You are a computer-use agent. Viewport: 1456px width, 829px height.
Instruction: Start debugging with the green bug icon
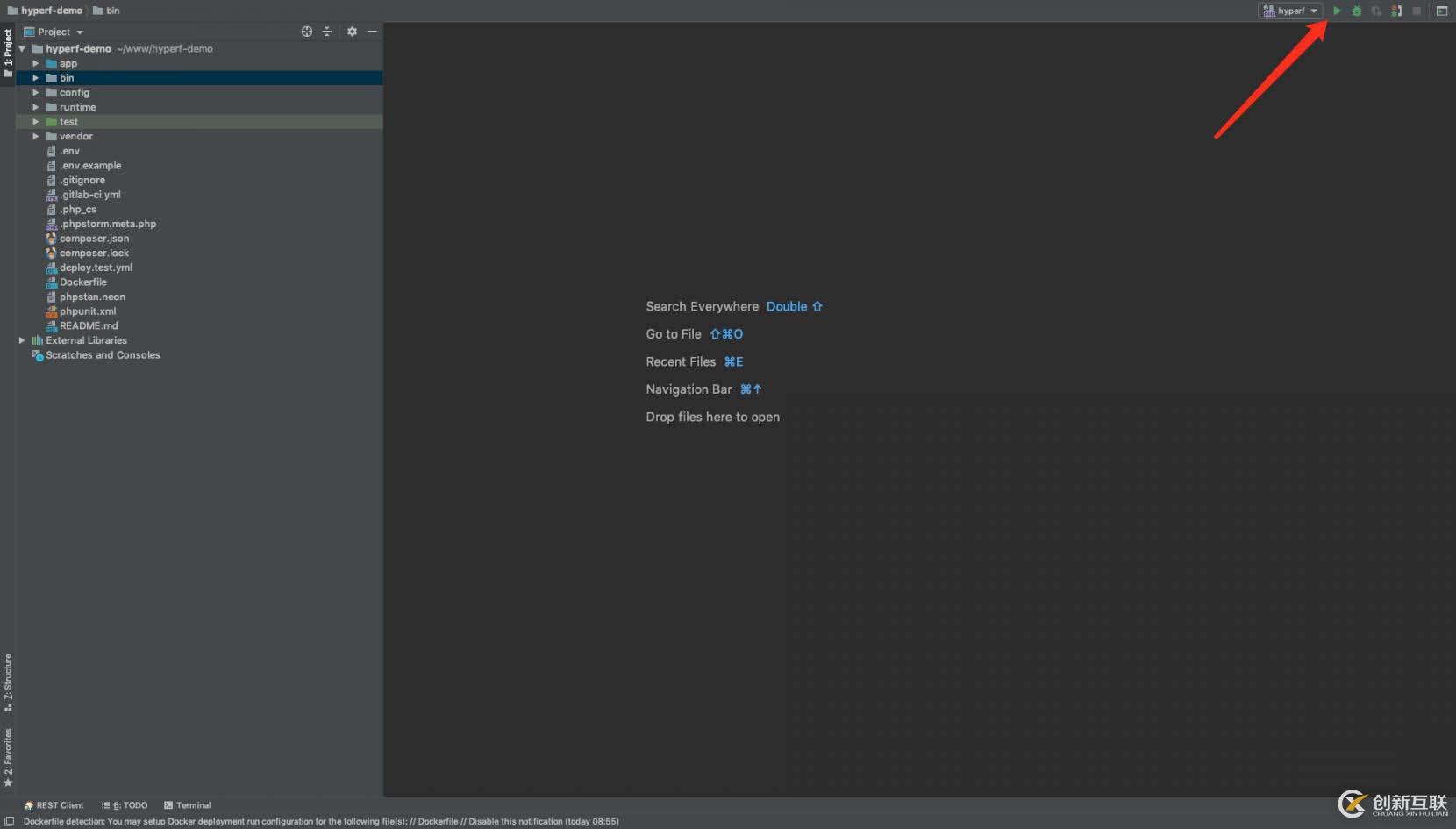1357,11
